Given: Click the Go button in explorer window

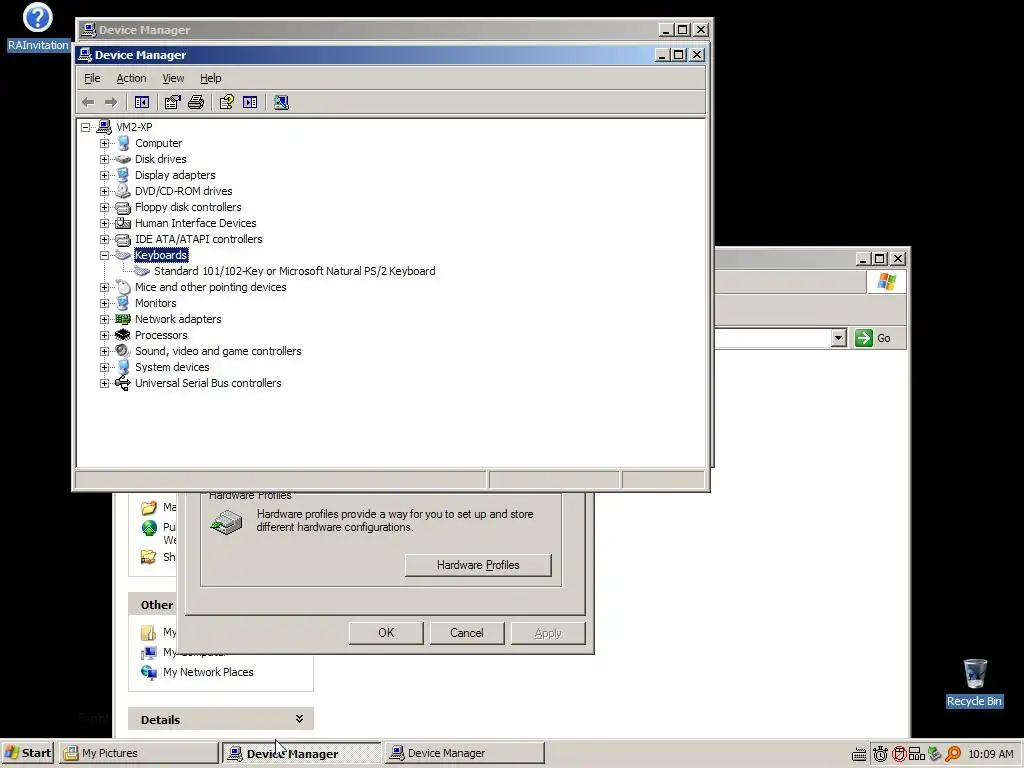Looking at the screenshot, I should [873, 338].
